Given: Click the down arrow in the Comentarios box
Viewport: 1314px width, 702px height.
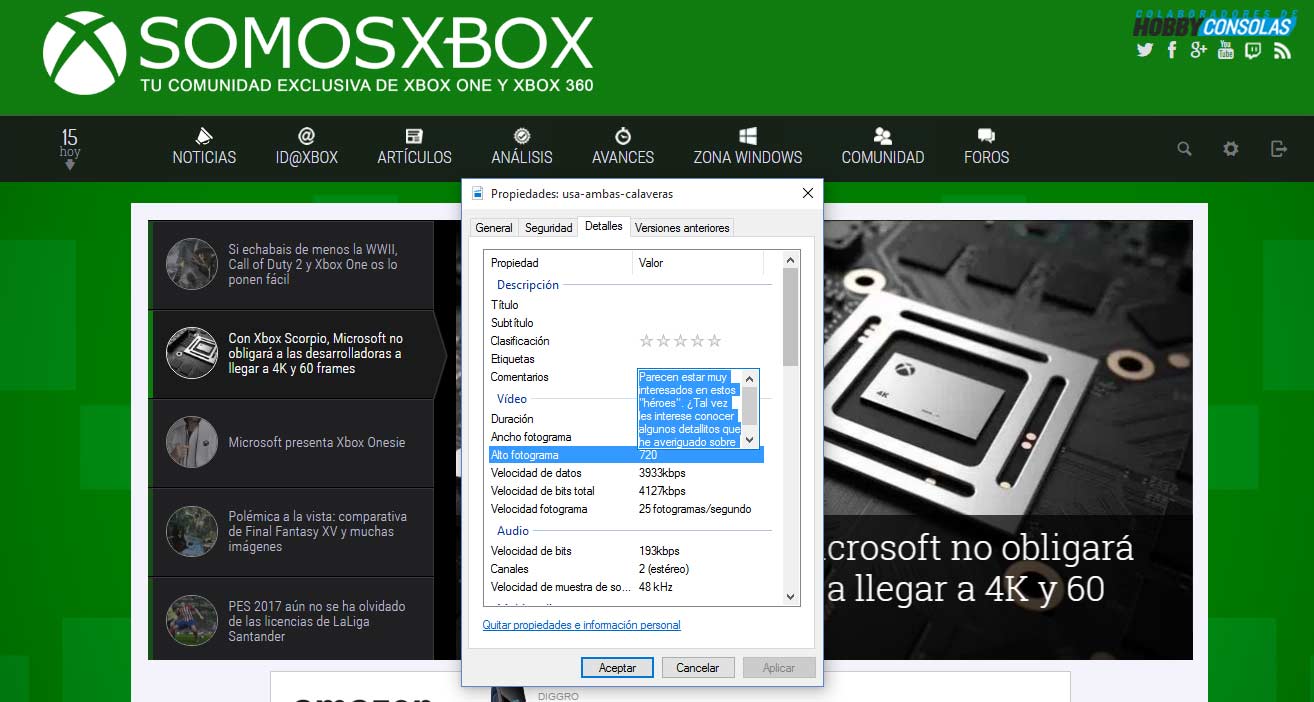Looking at the screenshot, I should (750, 440).
